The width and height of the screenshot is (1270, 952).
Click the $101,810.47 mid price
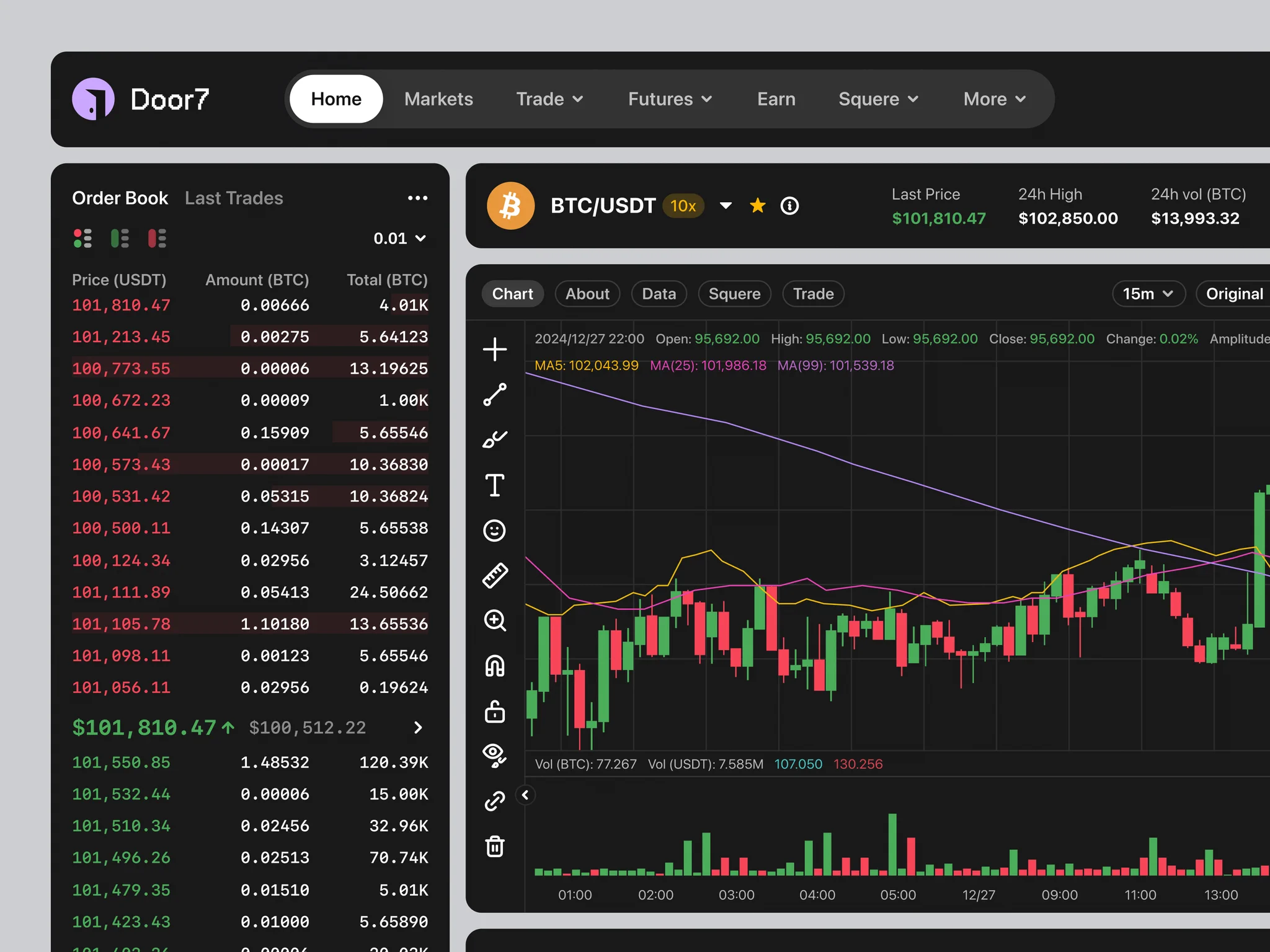tap(144, 728)
